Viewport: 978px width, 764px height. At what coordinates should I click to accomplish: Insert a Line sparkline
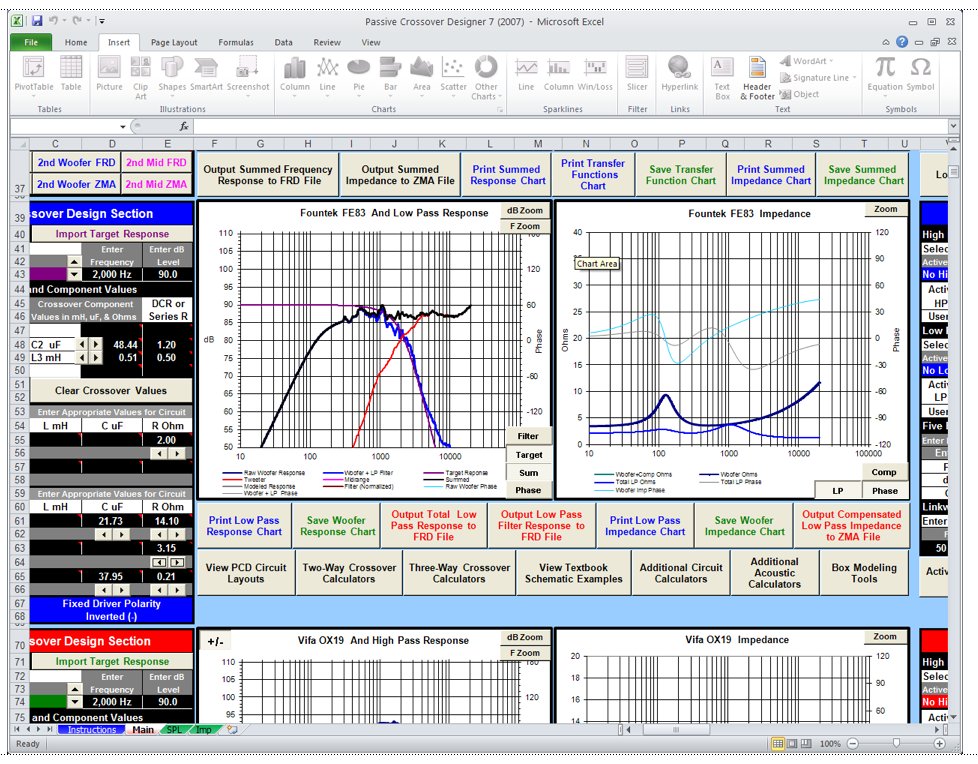[526, 74]
